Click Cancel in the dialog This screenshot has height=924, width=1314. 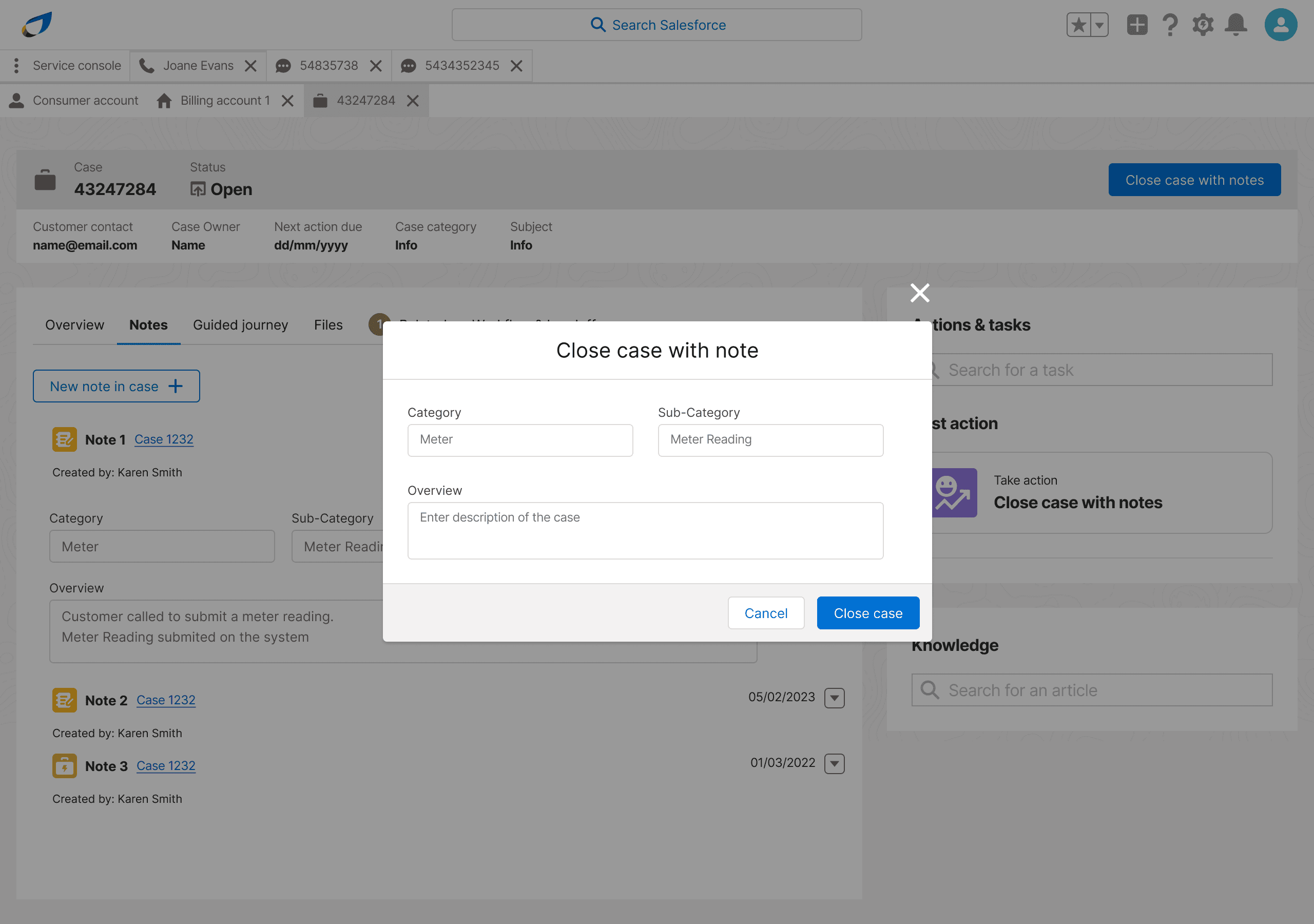pos(766,613)
